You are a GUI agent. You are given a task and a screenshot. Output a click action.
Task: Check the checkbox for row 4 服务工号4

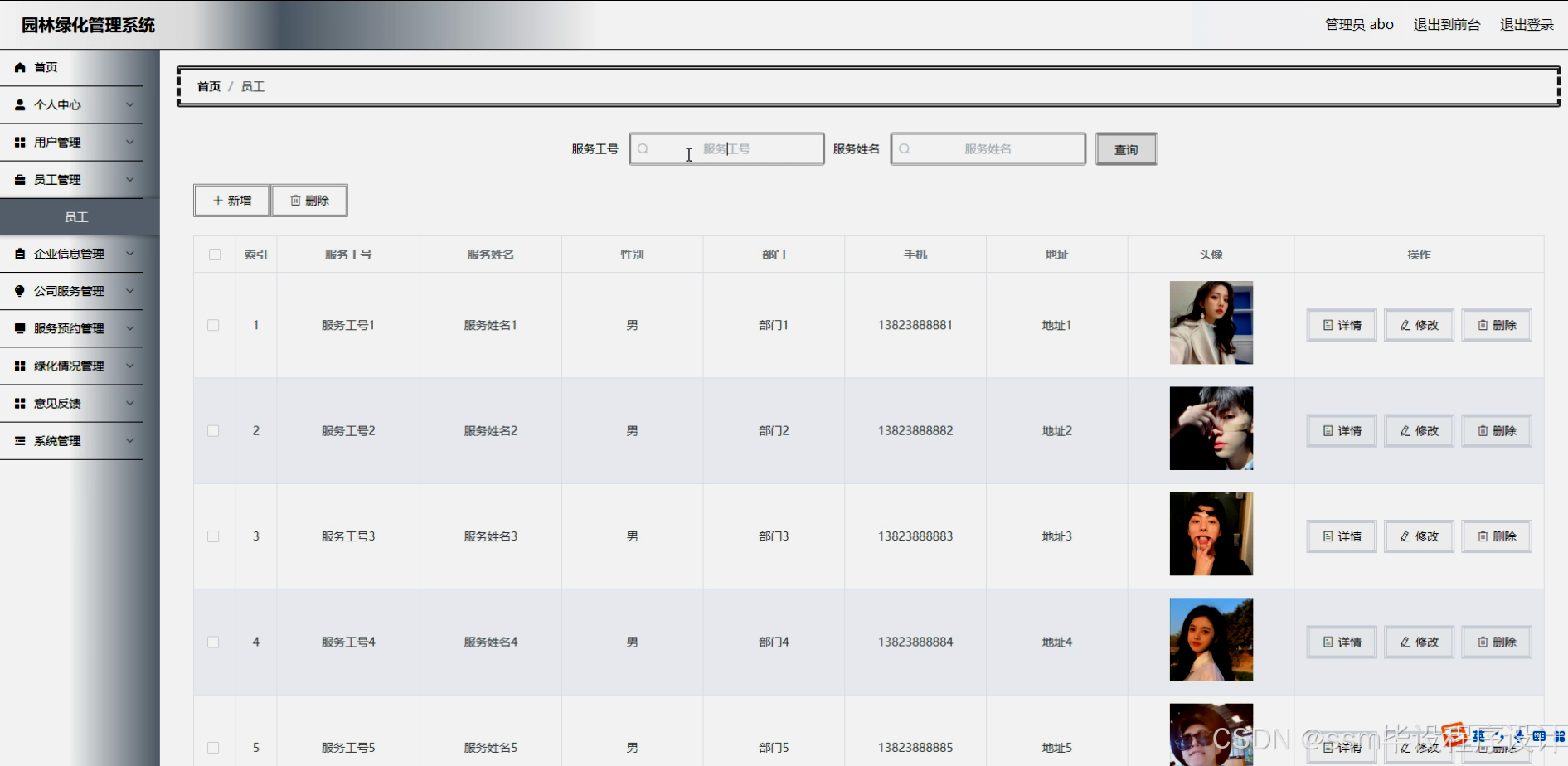213,642
